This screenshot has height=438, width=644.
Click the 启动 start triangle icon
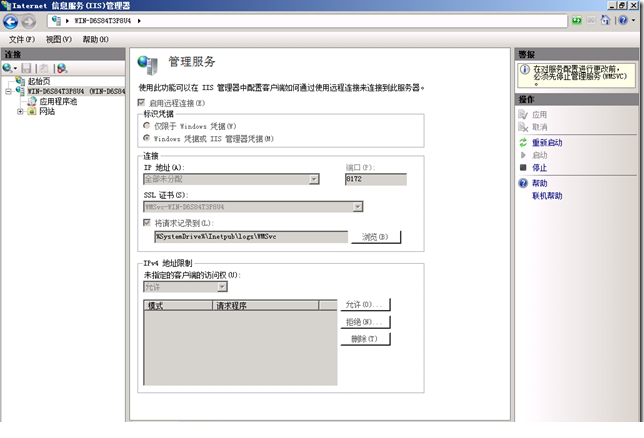point(523,155)
